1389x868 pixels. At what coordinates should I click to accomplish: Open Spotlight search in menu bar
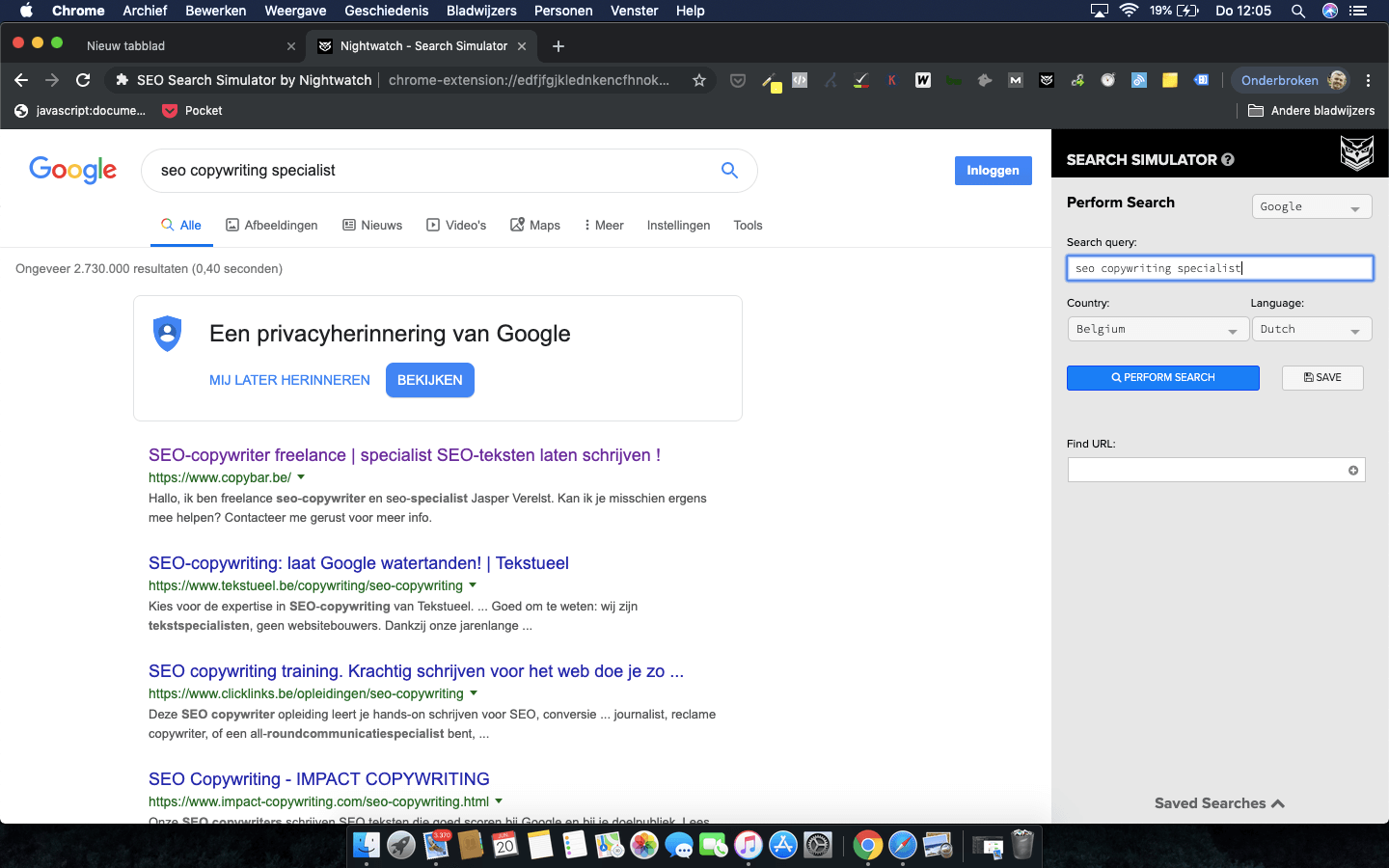point(1298,11)
